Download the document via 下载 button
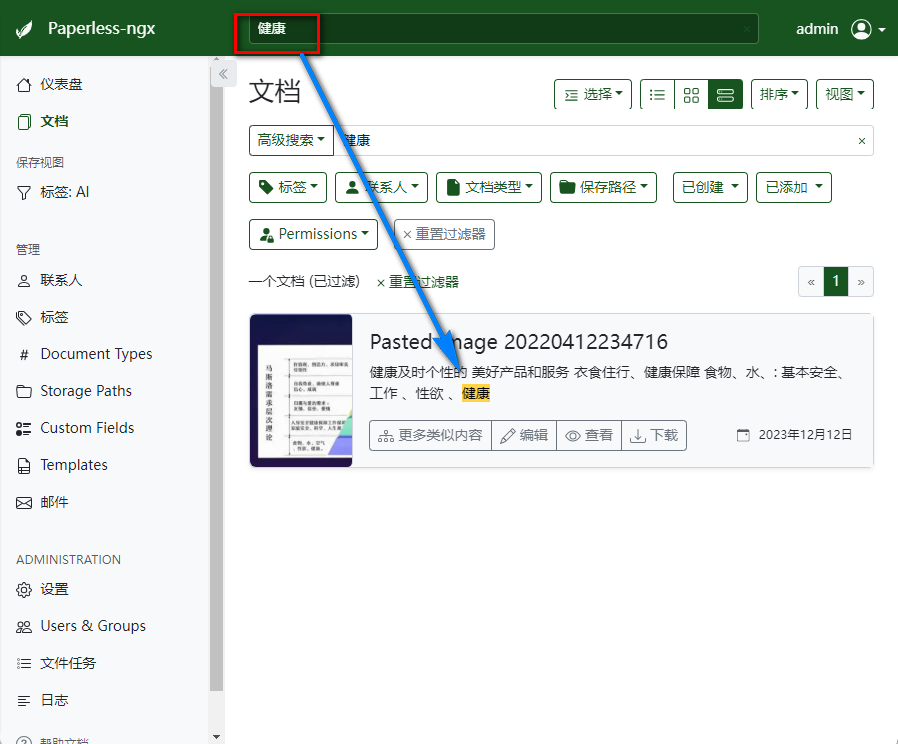Image resolution: width=898 pixels, height=744 pixels. click(x=654, y=435)
